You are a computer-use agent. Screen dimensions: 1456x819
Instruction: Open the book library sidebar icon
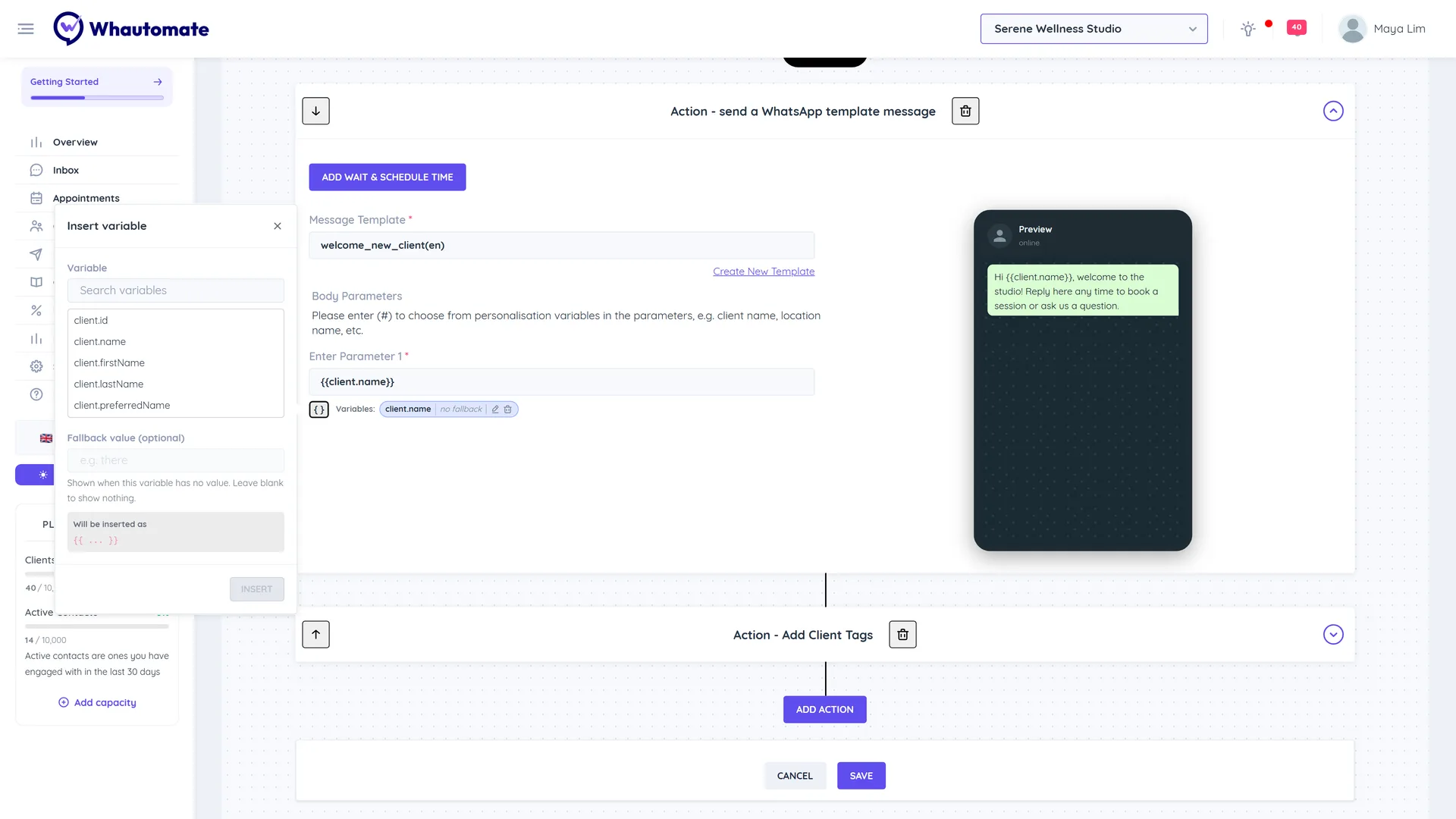(36, 282)
